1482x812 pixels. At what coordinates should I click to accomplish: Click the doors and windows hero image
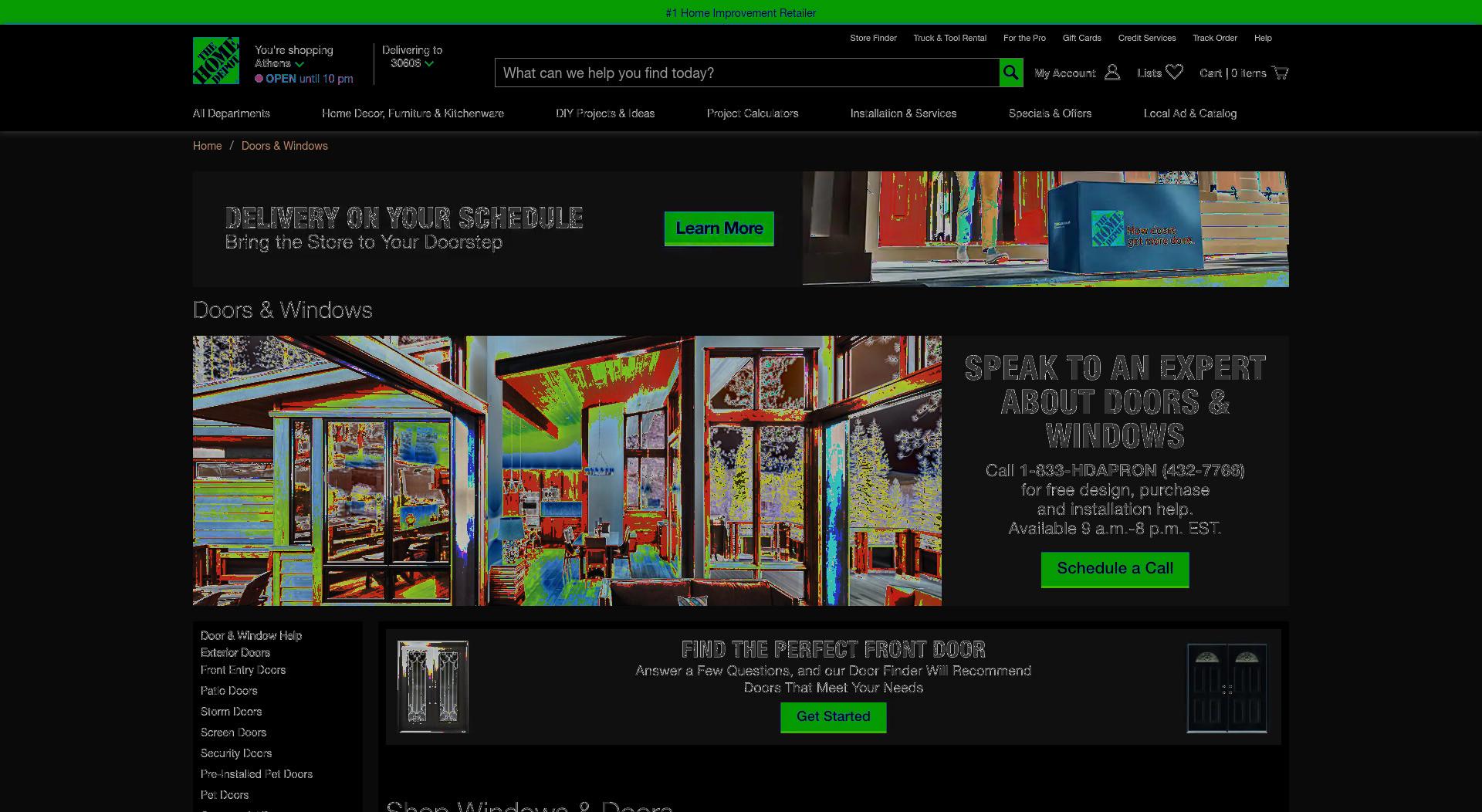[567, 471]
